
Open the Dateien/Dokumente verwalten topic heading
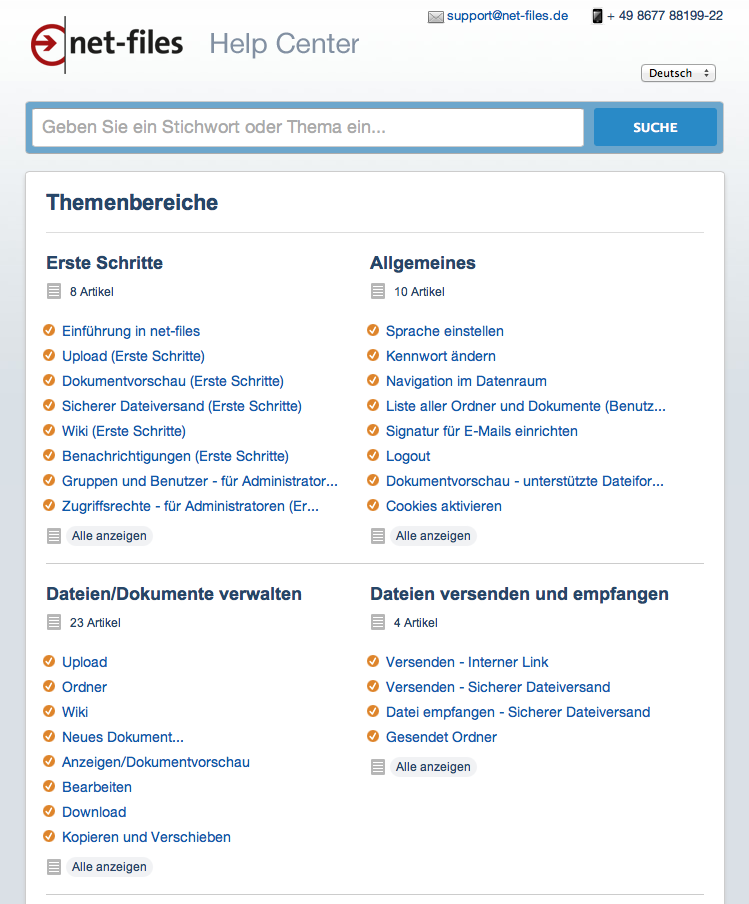pyautogui.click(x=174, y=594)
